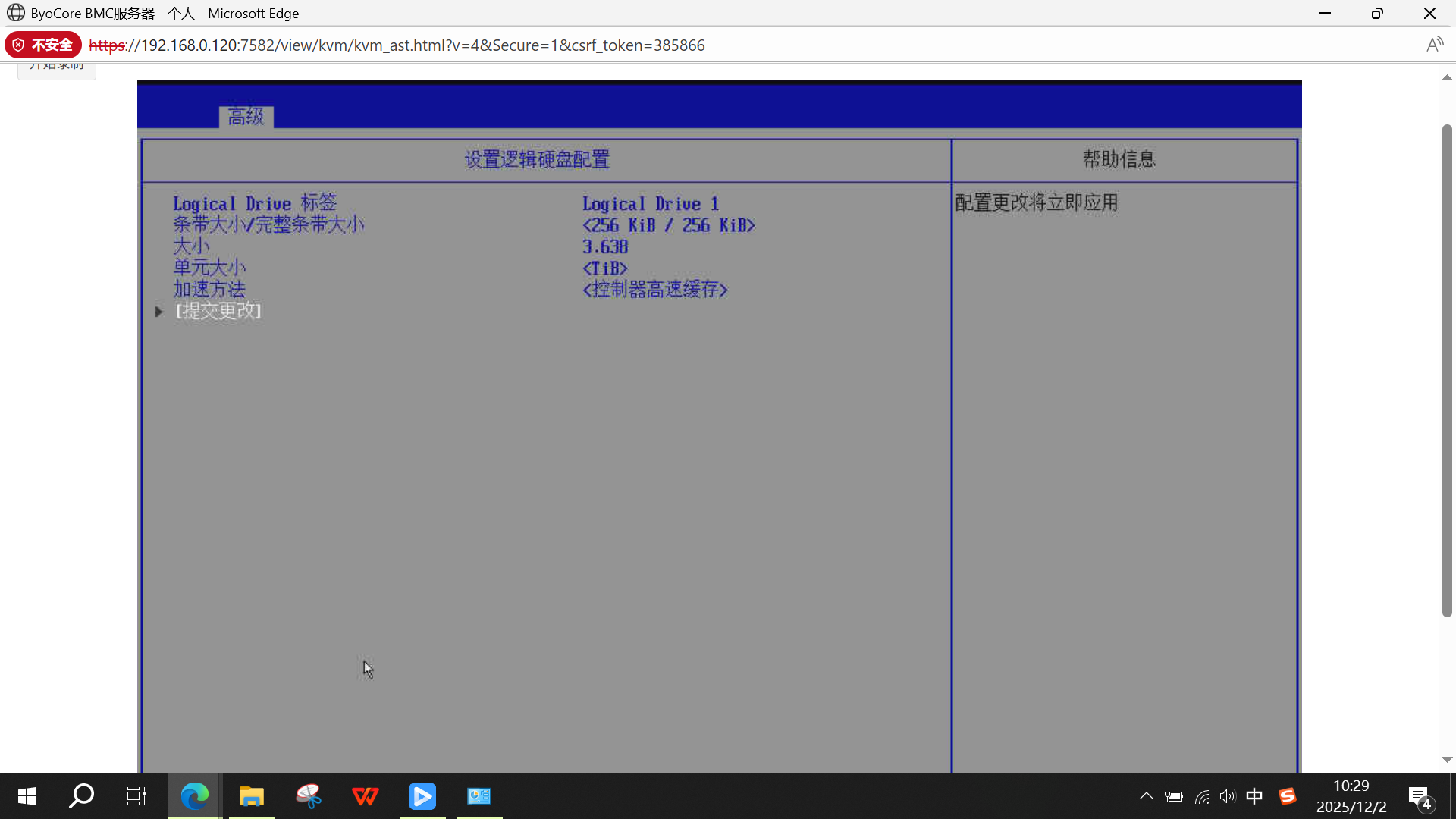Screen dimensions: 1456x819
Task: Select the 提交更改 submit changes entry
Action: click(x=218, y=311)
